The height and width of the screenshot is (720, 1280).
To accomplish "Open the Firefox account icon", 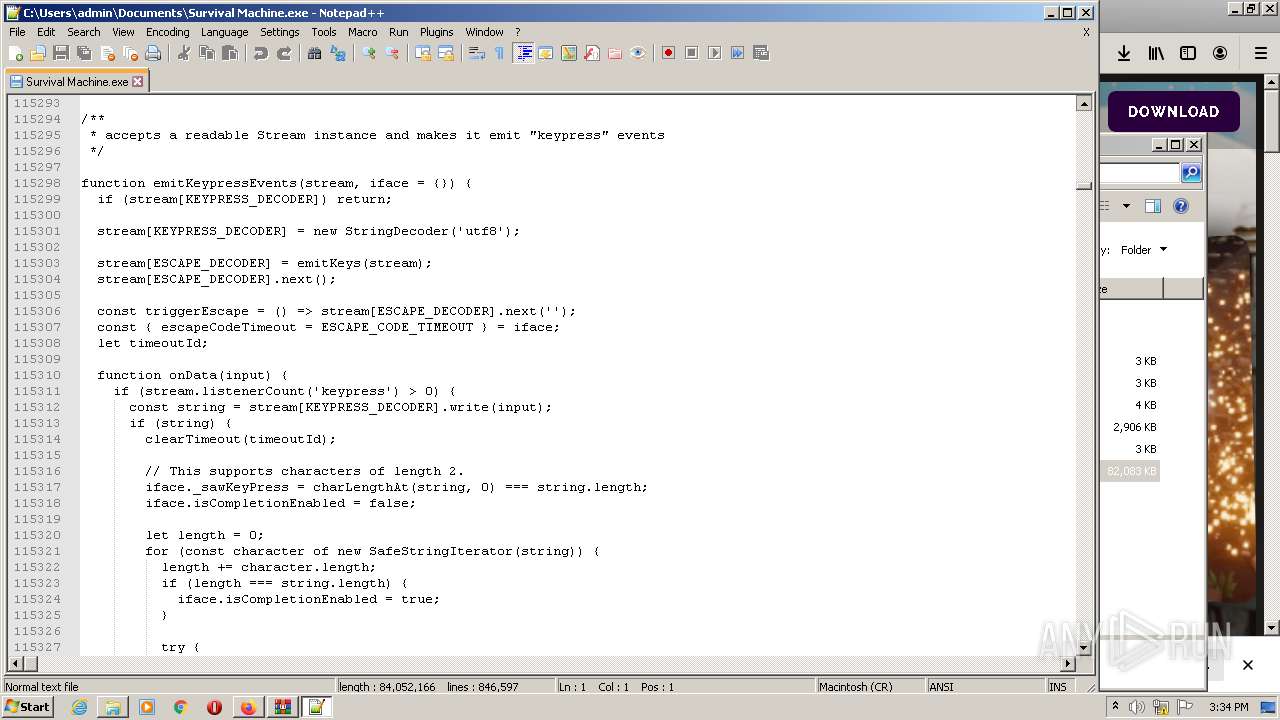I will pos(1220,53).
